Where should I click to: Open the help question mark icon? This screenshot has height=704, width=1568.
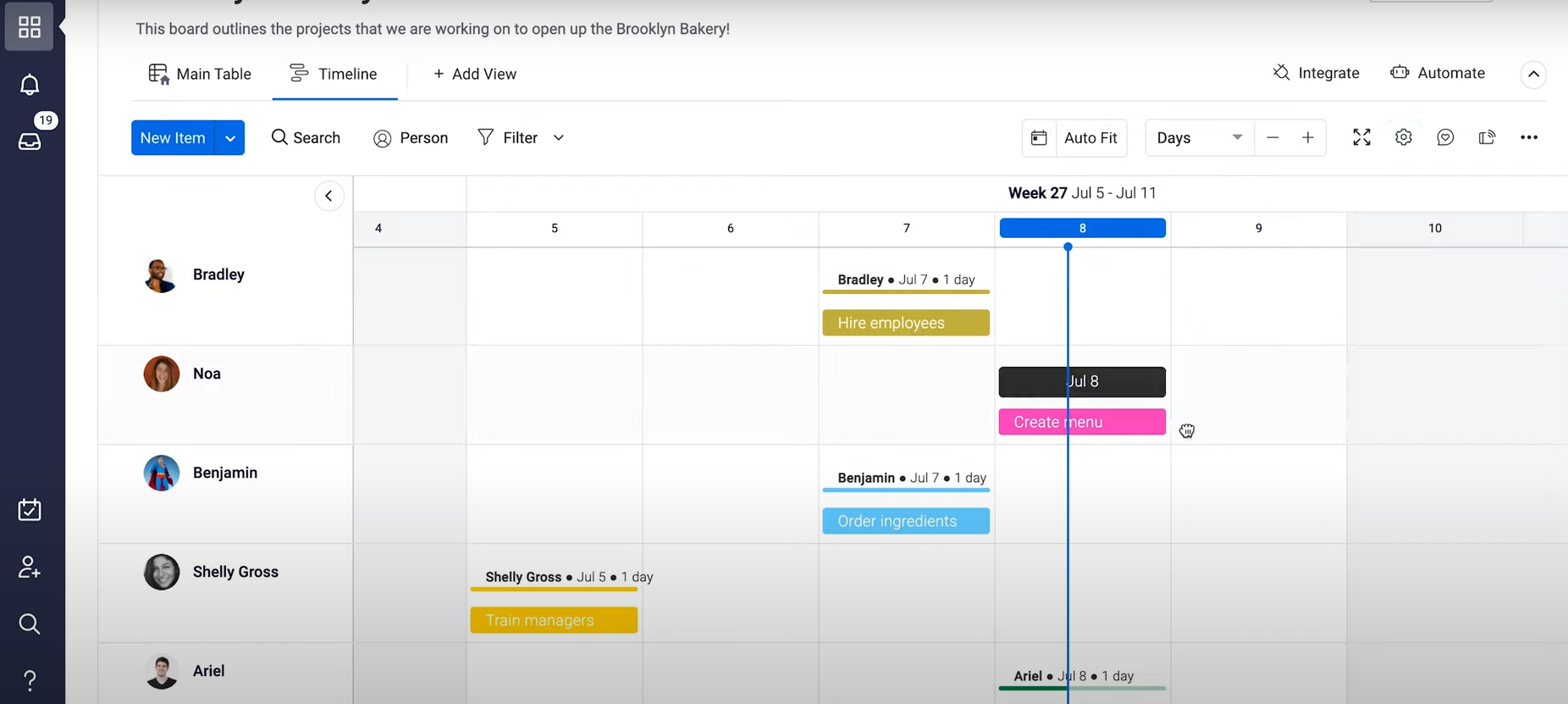click(30, 680)
